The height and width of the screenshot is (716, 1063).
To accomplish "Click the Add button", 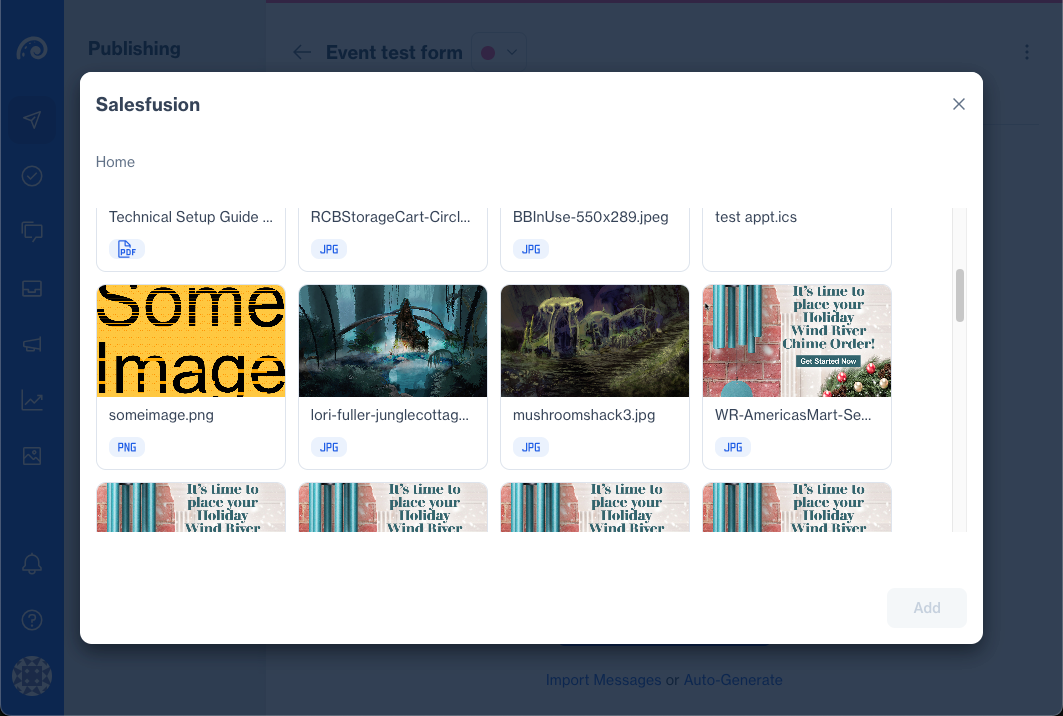I will (926, 608).
